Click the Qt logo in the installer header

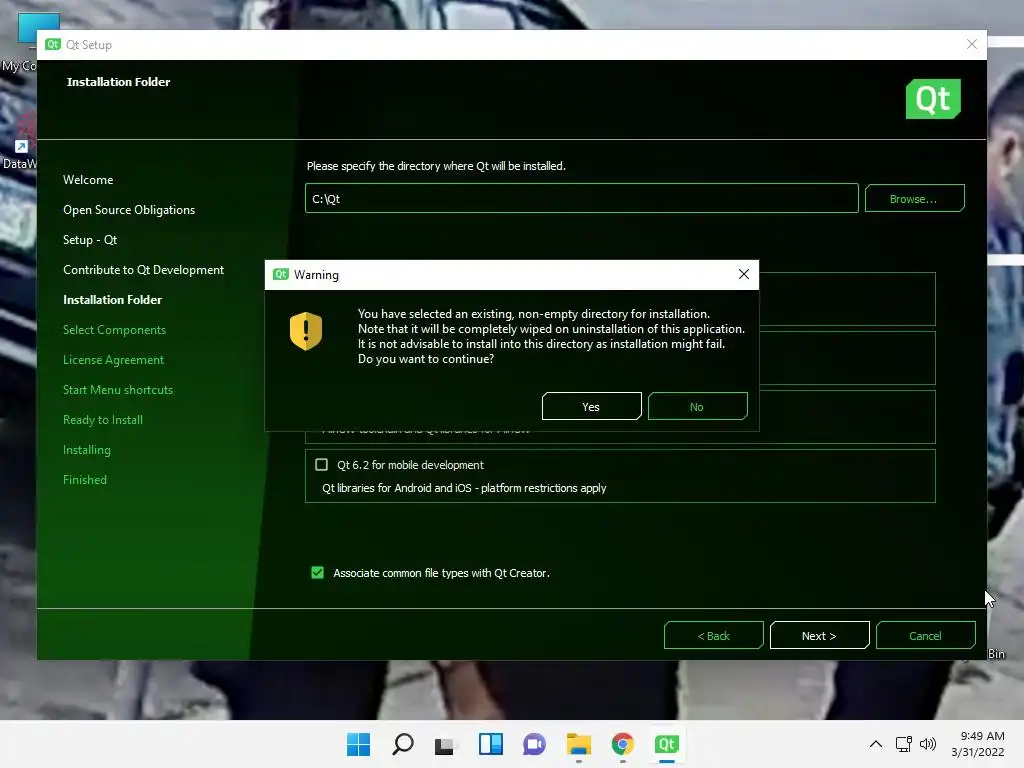[933, 99]
